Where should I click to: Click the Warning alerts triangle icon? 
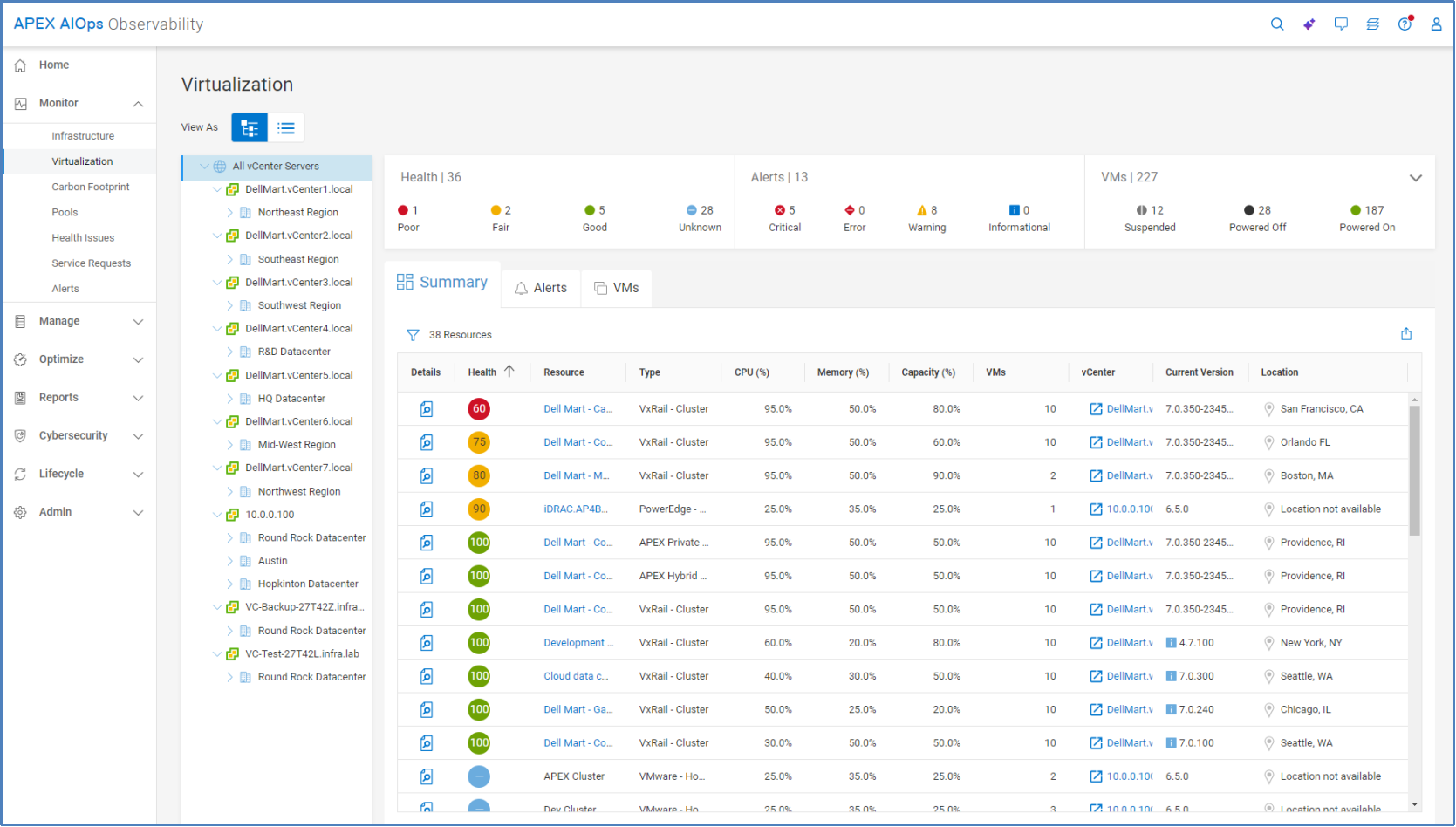click(922, 210)
